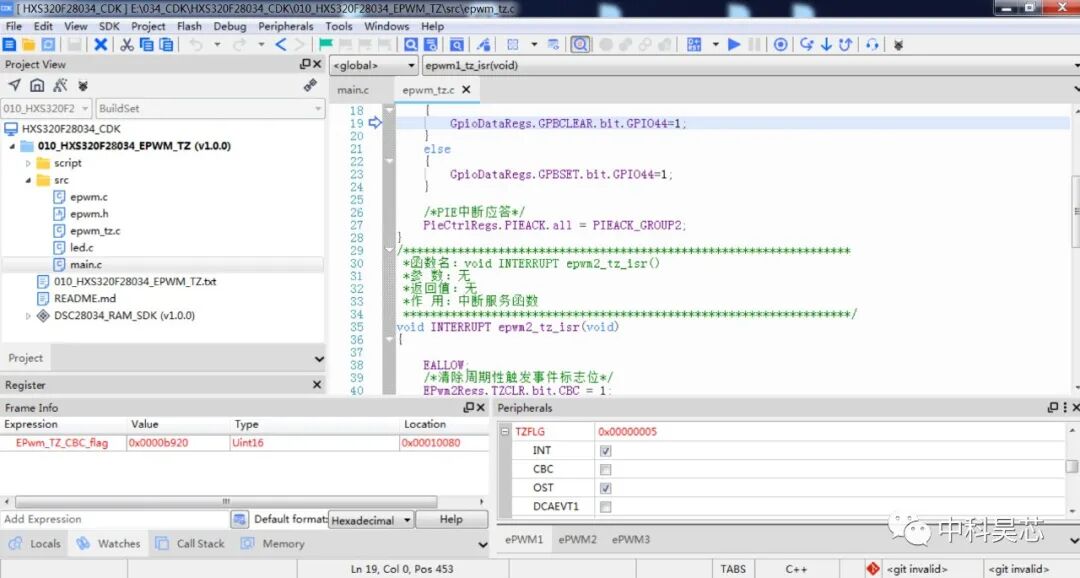The height and width of the screenshot is (578, 1080).
Task: Close the Register panel
Action: click(317, 384)
